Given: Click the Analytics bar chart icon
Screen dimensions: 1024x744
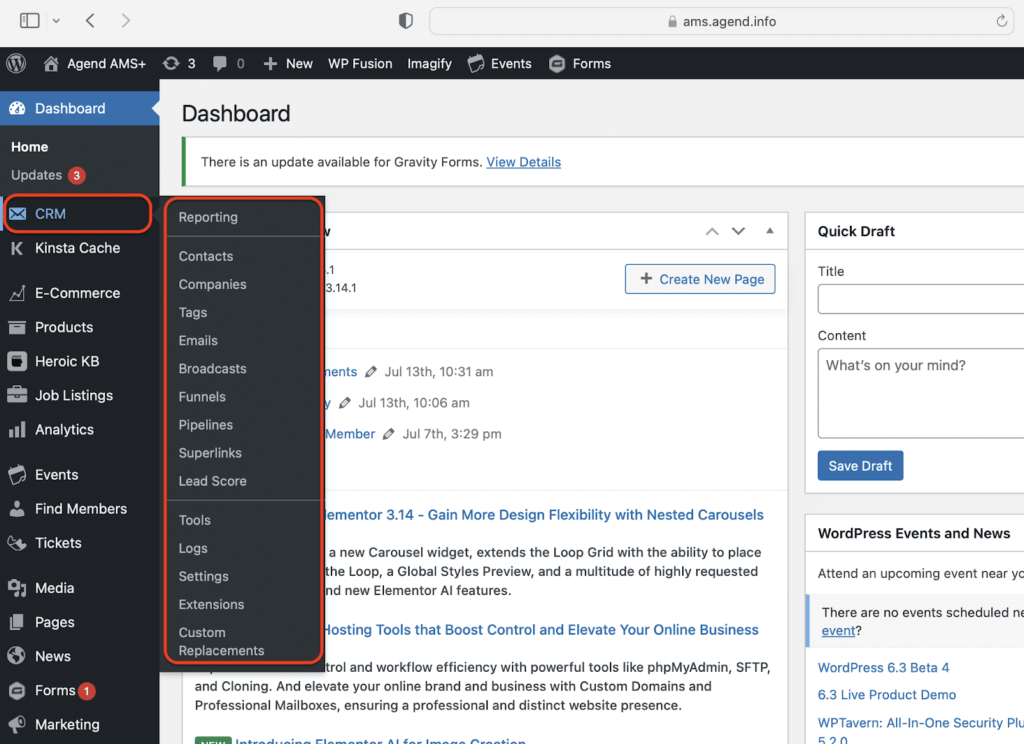Looking at the screenshot, I should [18, 430].
